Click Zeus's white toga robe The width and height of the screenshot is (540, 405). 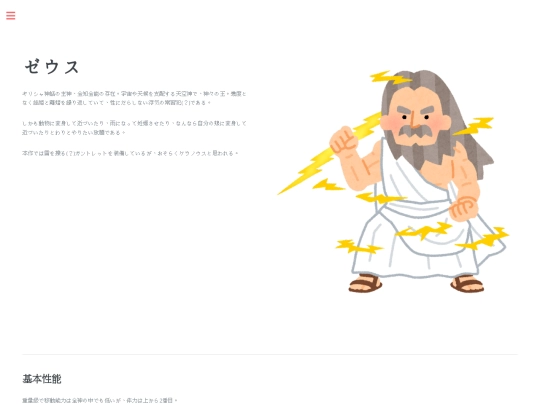tap(422, 226)
